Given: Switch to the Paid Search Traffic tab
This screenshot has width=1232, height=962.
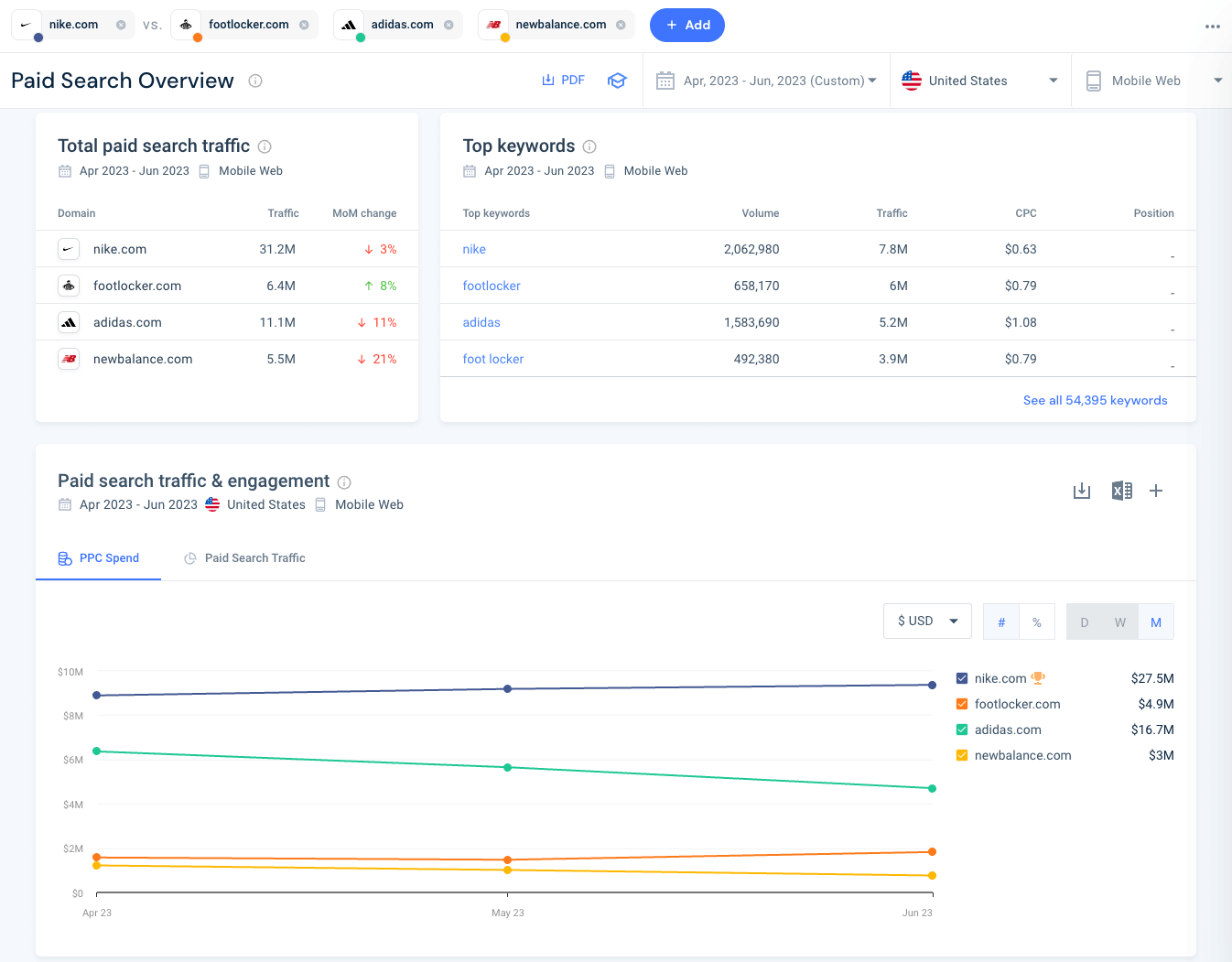Looking at the screenshot, I should [x=244, y=557].
